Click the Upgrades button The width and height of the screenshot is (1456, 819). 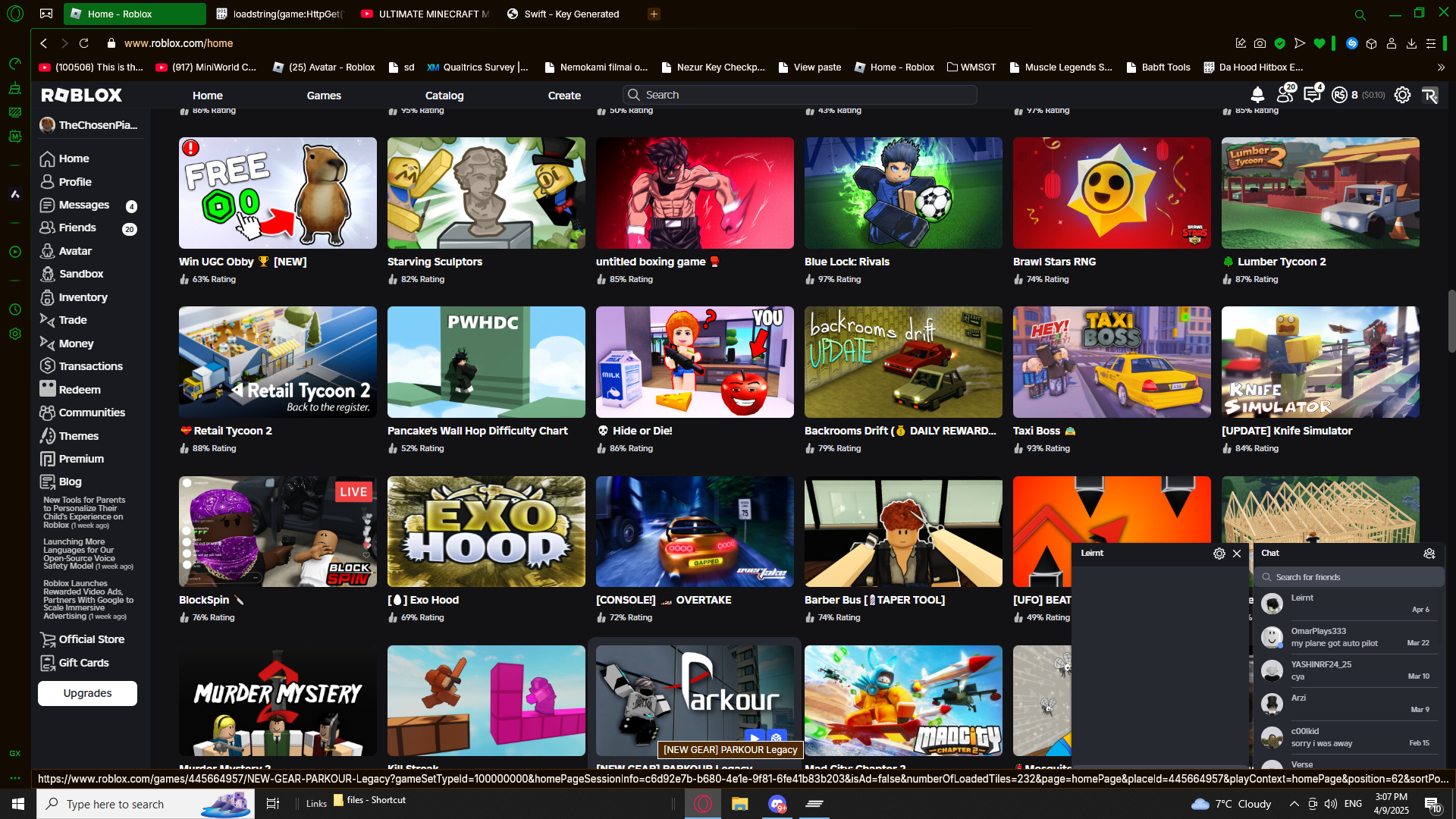pos(87,693)
